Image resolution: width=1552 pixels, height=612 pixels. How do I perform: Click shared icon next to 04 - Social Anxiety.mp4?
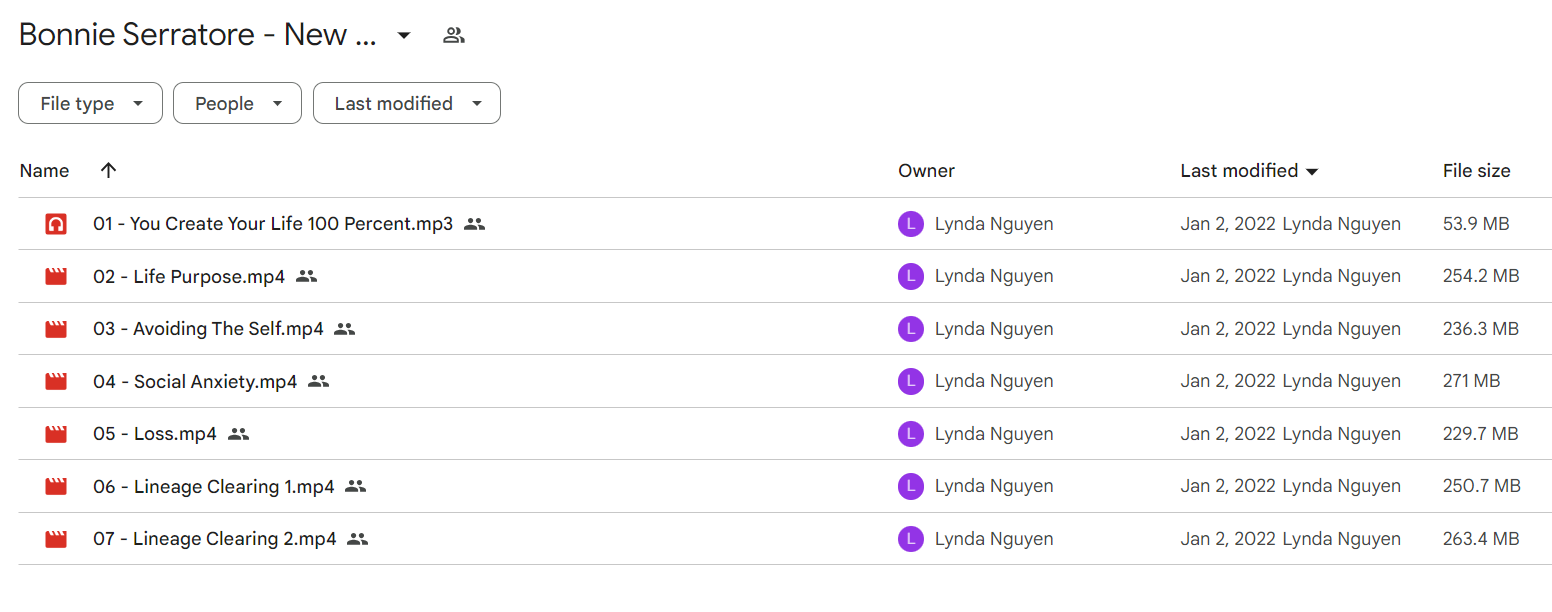tap(319, 381)
